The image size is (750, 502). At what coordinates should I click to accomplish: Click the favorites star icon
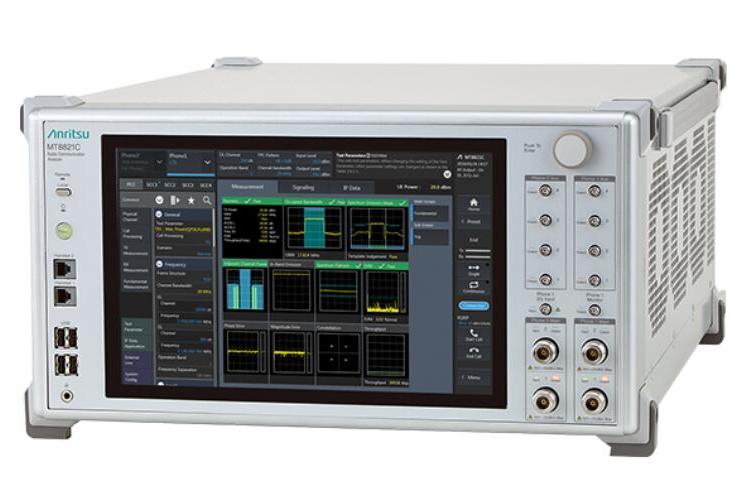pos(192,200)
